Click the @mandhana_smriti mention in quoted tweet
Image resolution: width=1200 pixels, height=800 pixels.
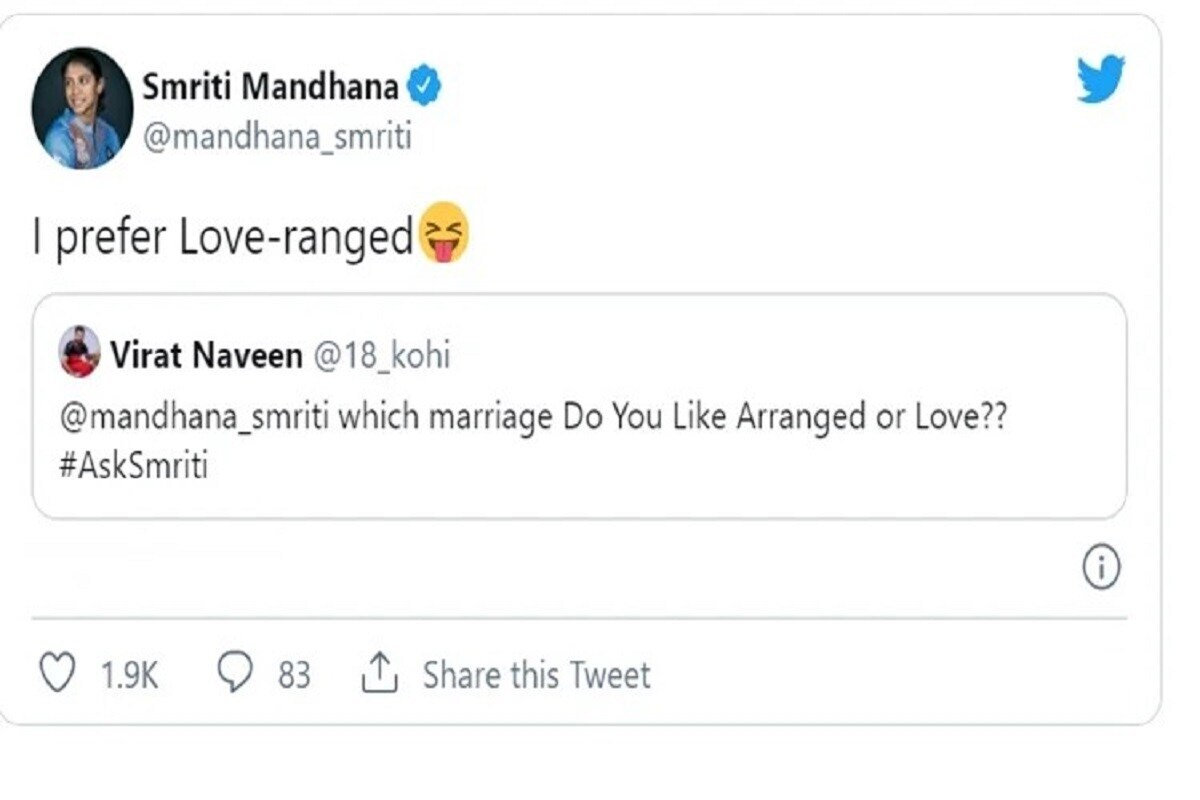[x=194, y=416]
